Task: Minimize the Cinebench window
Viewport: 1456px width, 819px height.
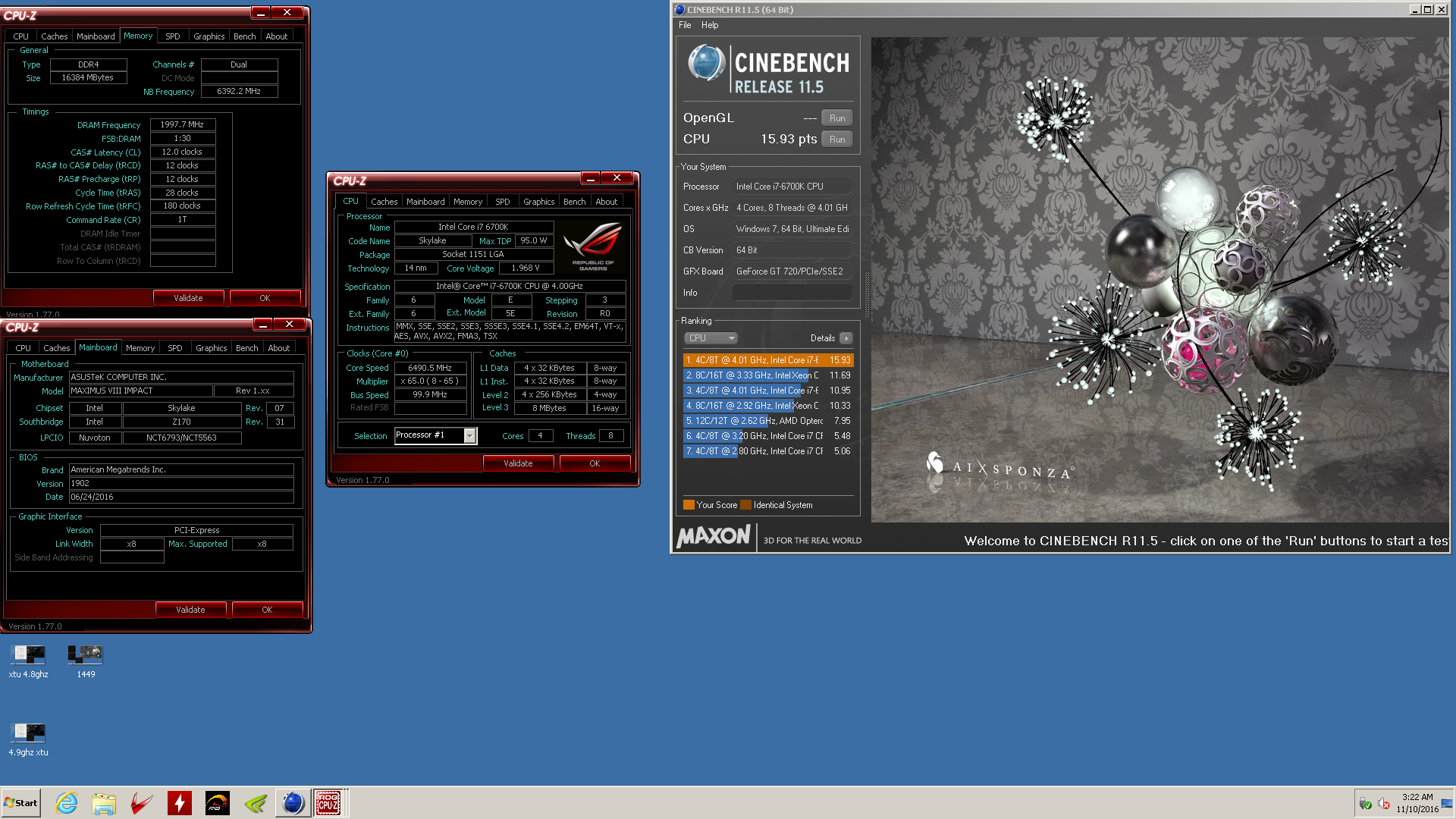Action: [1414, 10]
